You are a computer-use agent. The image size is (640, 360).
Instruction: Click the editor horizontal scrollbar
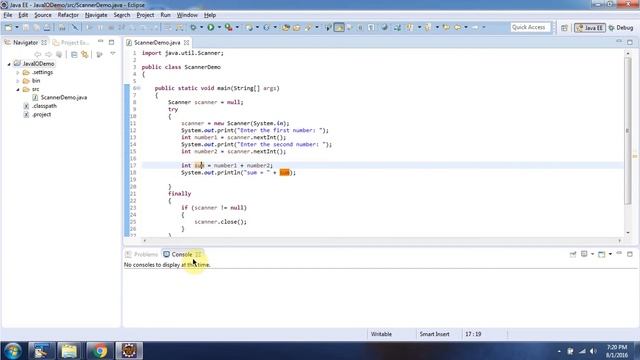tap(382, 240)
